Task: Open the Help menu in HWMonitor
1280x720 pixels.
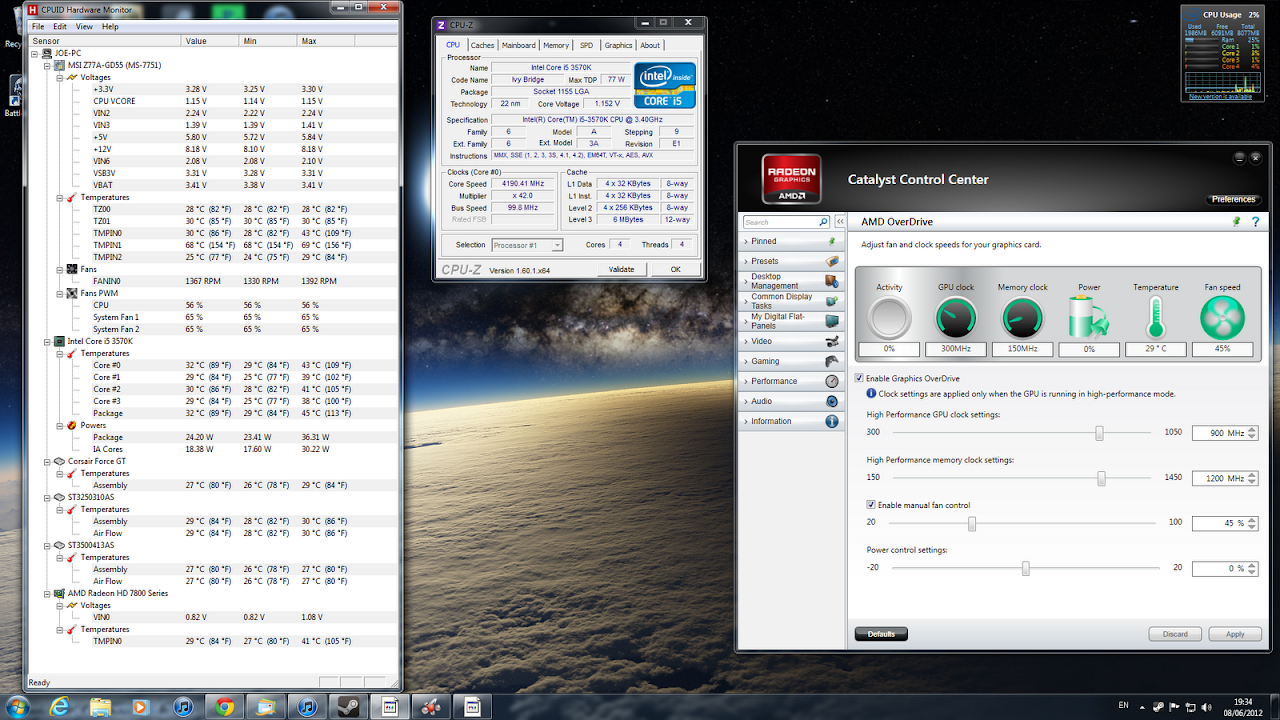Action: tap(110, 27)
